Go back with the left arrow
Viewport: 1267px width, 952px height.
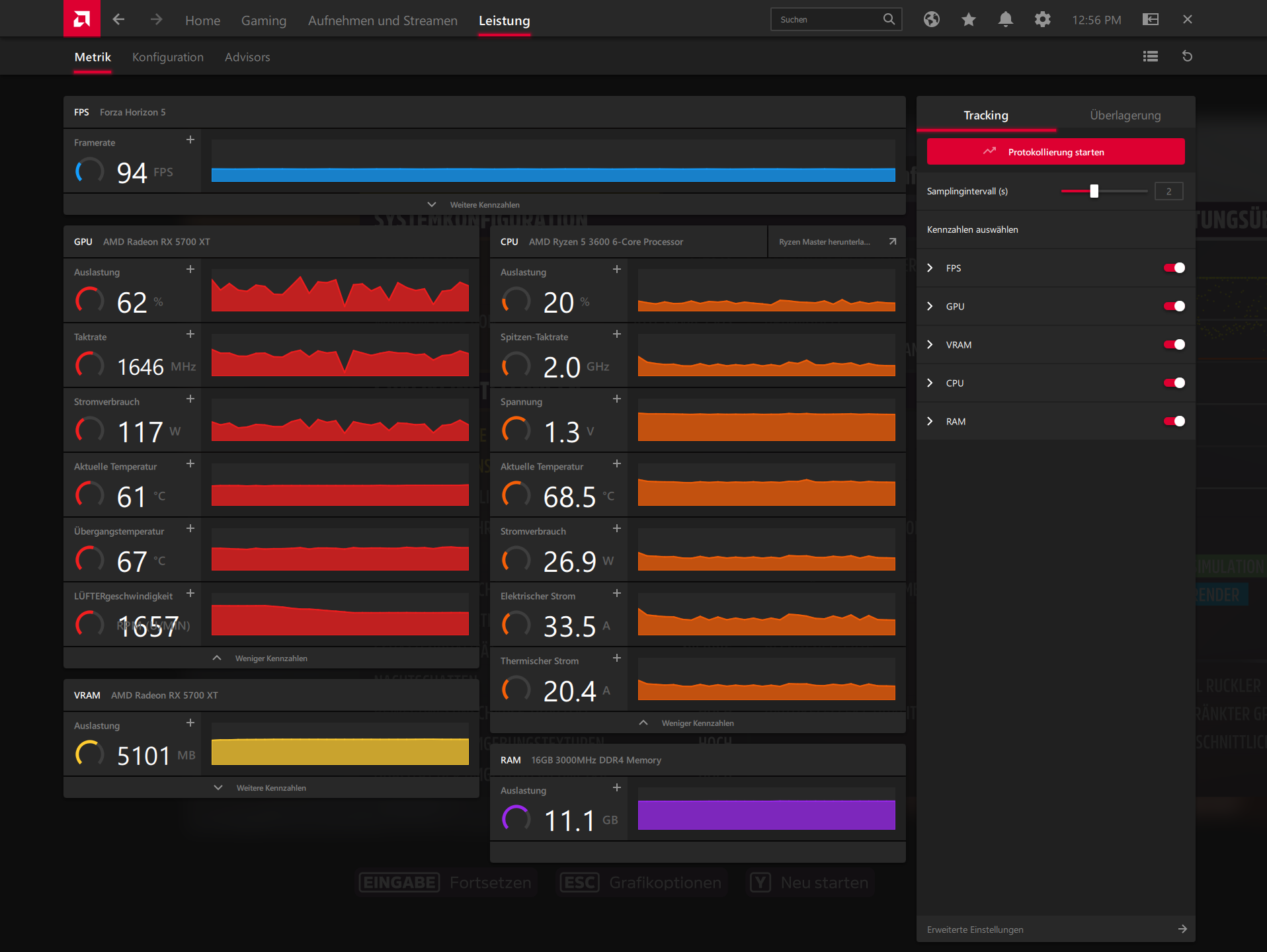tap(118, 19)
